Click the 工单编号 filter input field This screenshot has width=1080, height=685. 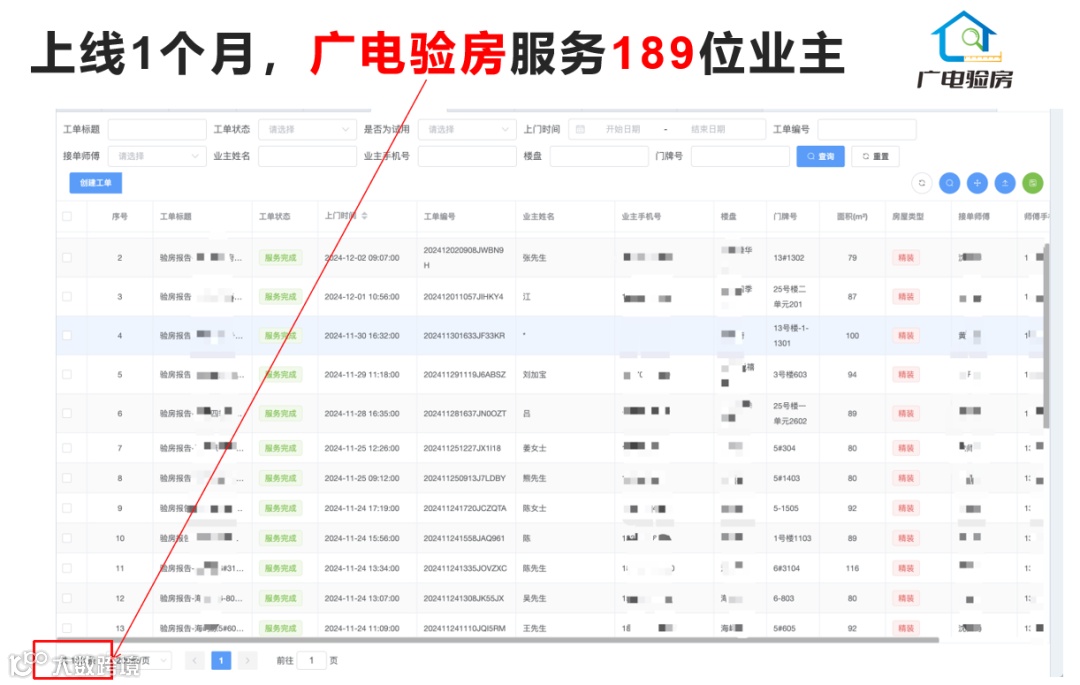[867, 129]
